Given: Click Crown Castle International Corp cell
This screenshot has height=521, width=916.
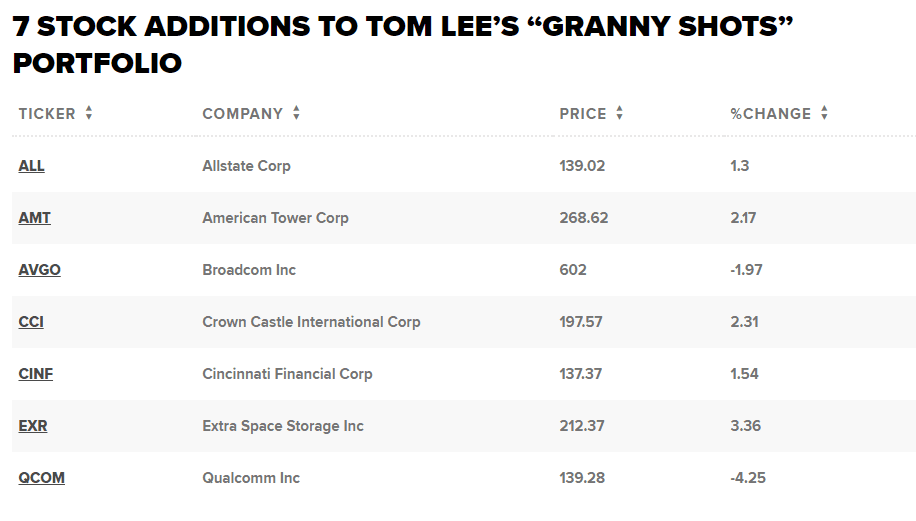Looking at the screenshot, I should coord(311,322).
